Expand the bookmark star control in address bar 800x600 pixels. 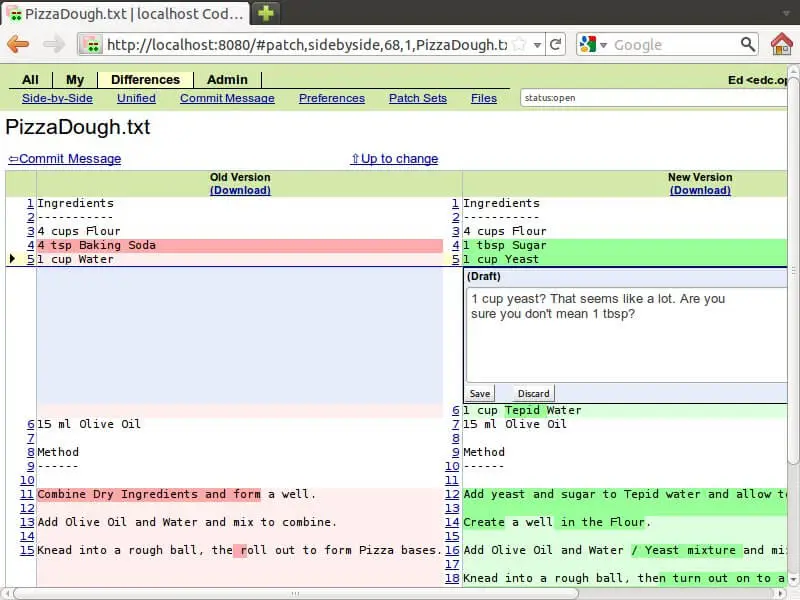(521, 44)
